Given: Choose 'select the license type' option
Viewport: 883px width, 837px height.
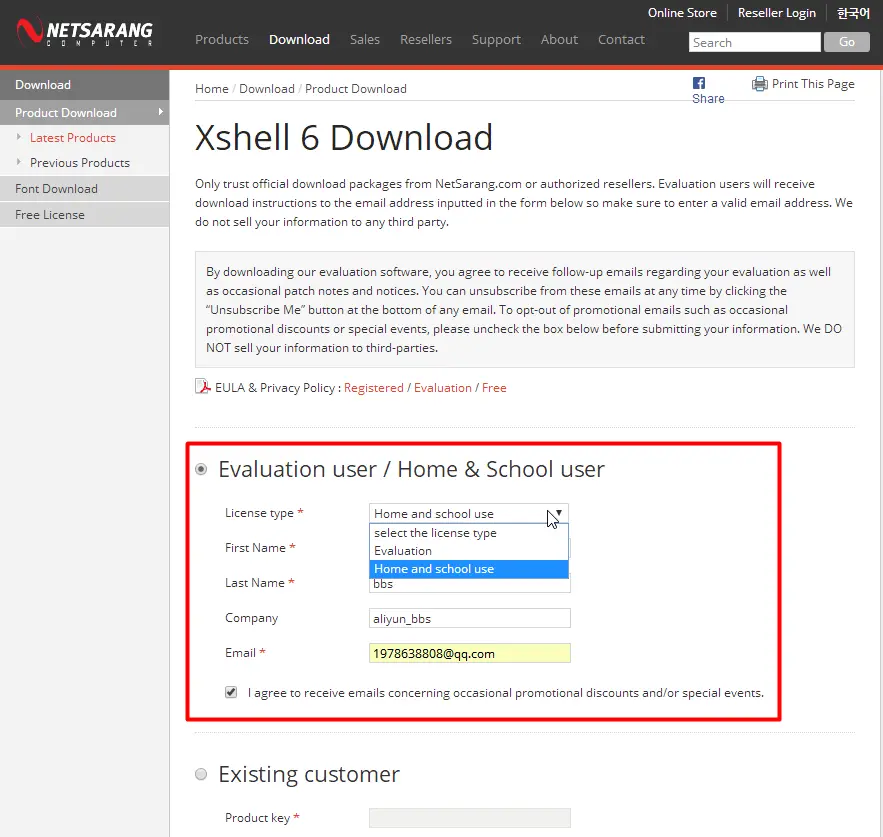Looking at the screenshot, I should pos(469,533).
